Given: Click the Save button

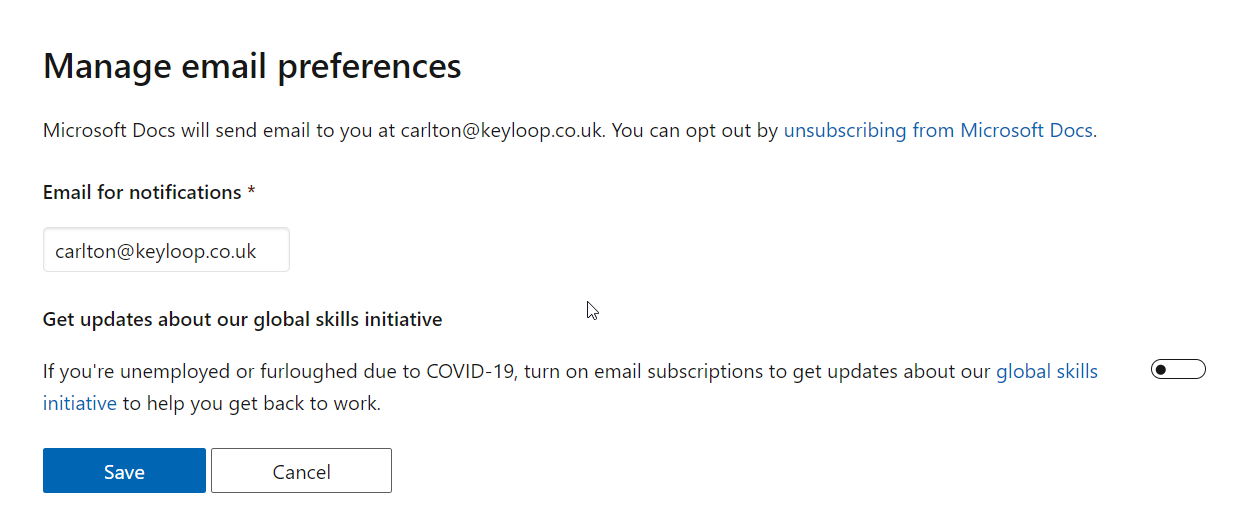Looking at the screenshot, I should [x=124, y=471].
